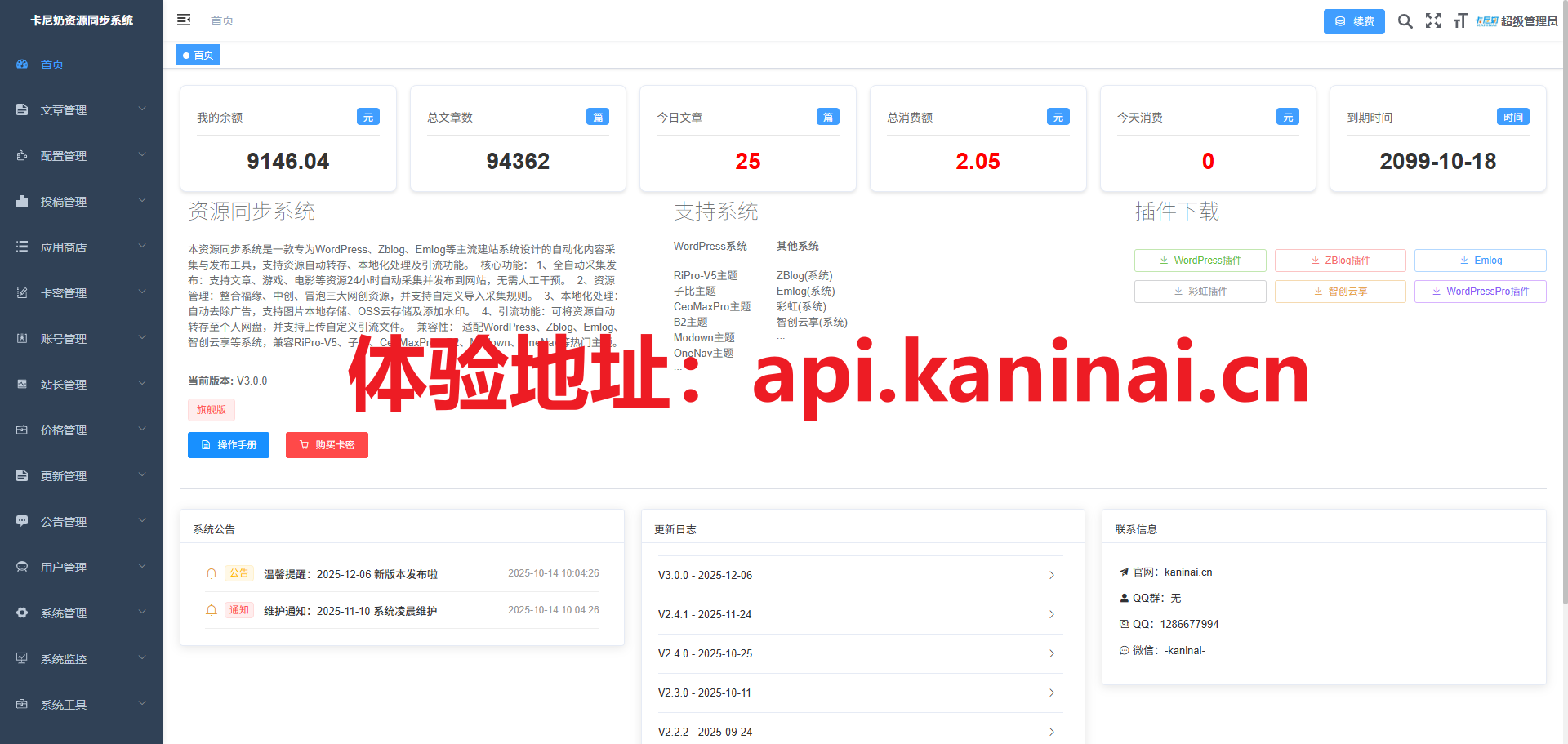The width and height of the screenshot is (1568, 744).
Task: Click the sidebar collapse hamburger icon
Action: [x=184, y=20]
